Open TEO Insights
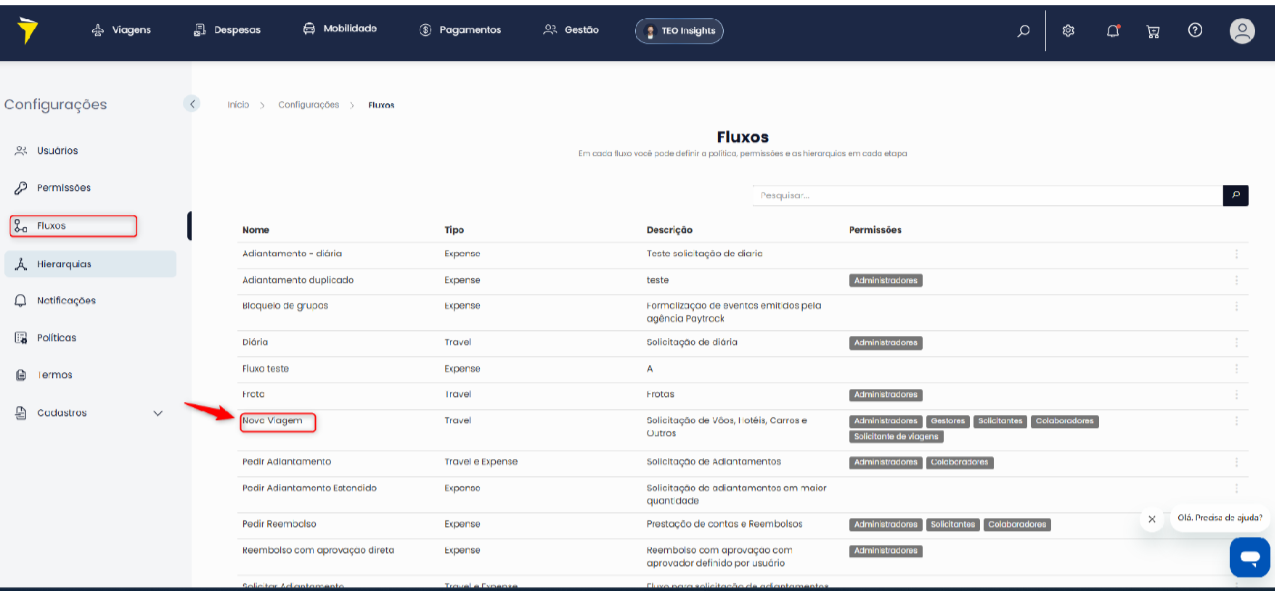The height and width of the screenshot is (591, 1278). coord(679,31)
